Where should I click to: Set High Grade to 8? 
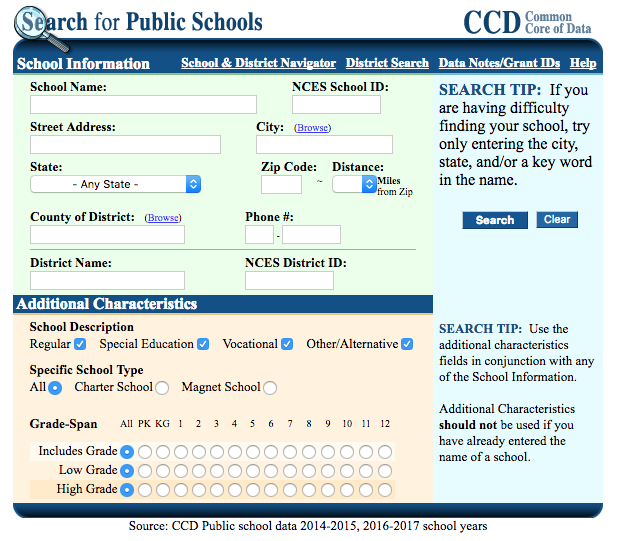point(309,490)
